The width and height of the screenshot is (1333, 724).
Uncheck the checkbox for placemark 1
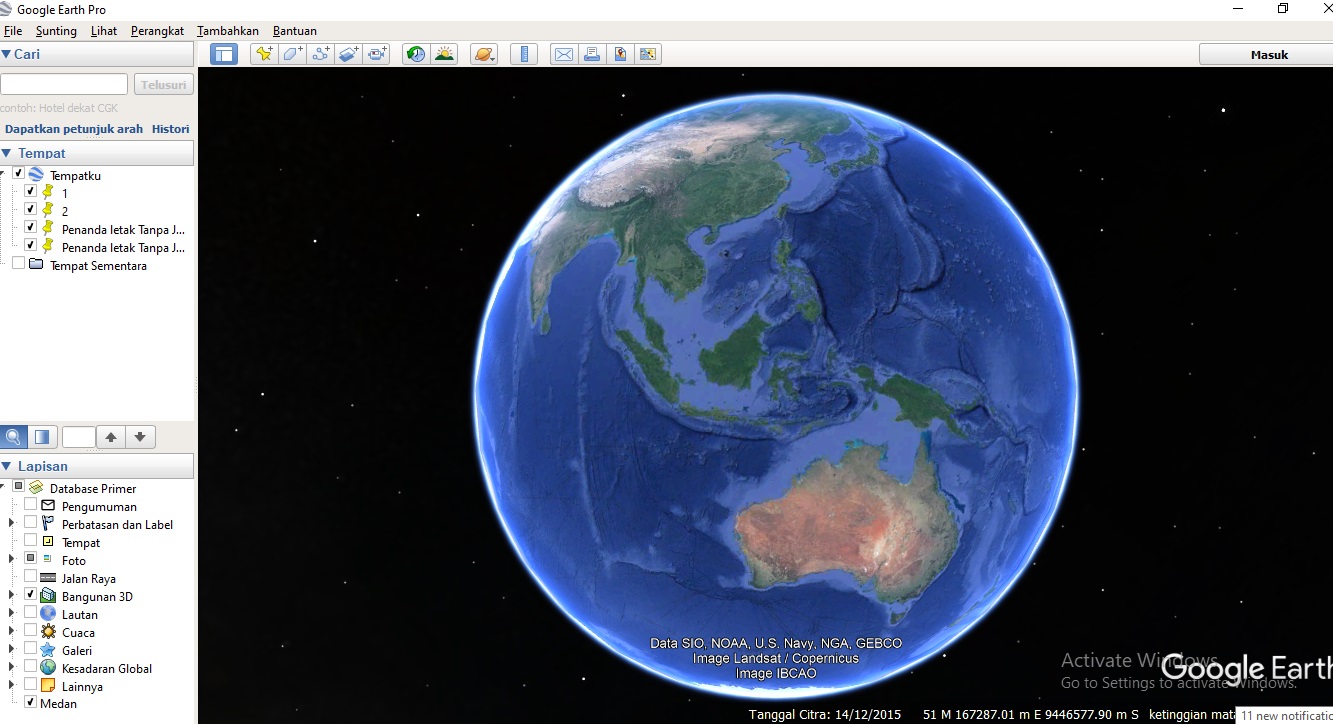click(30, 192)
